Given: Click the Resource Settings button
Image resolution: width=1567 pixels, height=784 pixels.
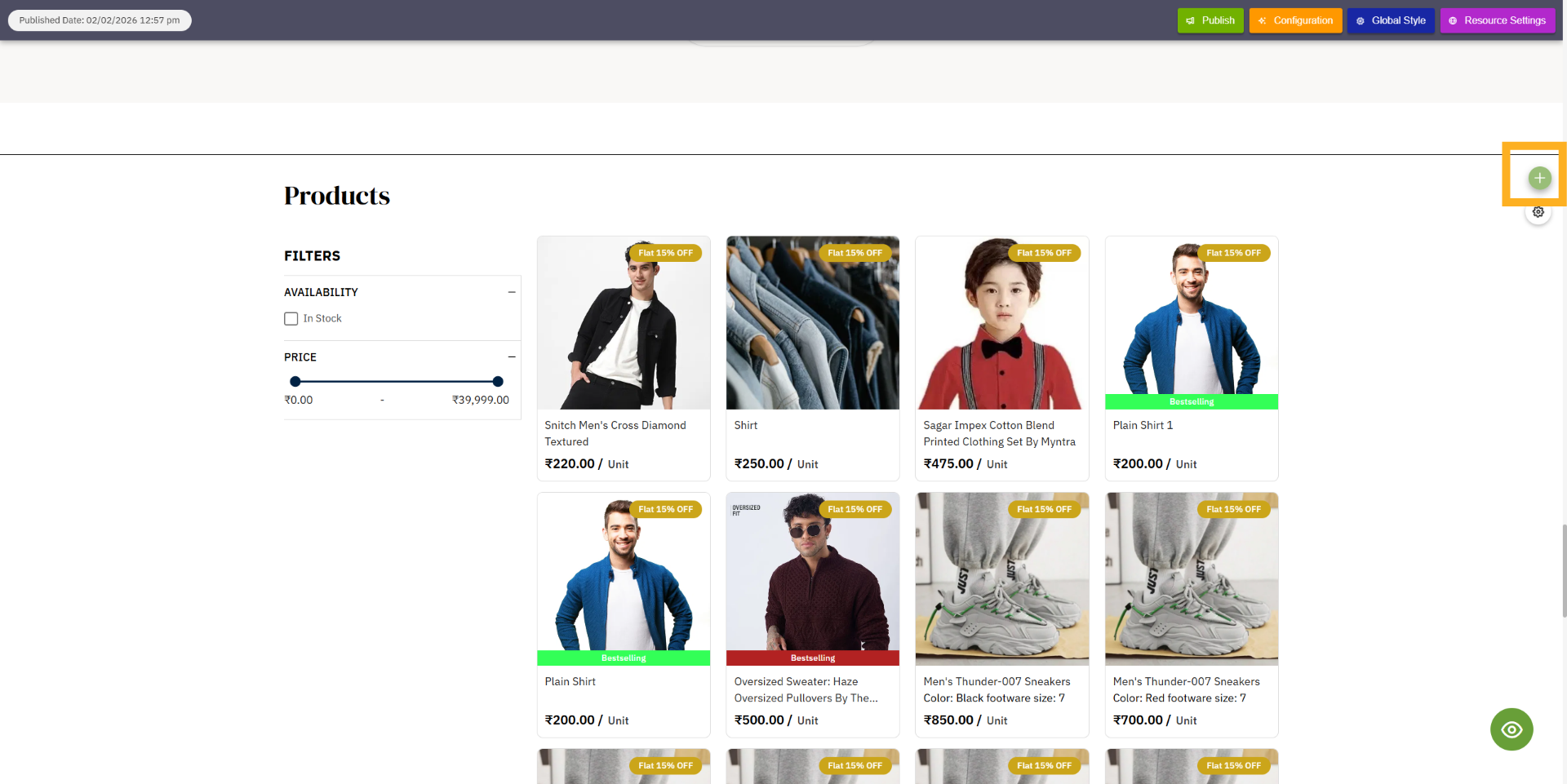Looking at the screenshot, I should [1497, 20].
